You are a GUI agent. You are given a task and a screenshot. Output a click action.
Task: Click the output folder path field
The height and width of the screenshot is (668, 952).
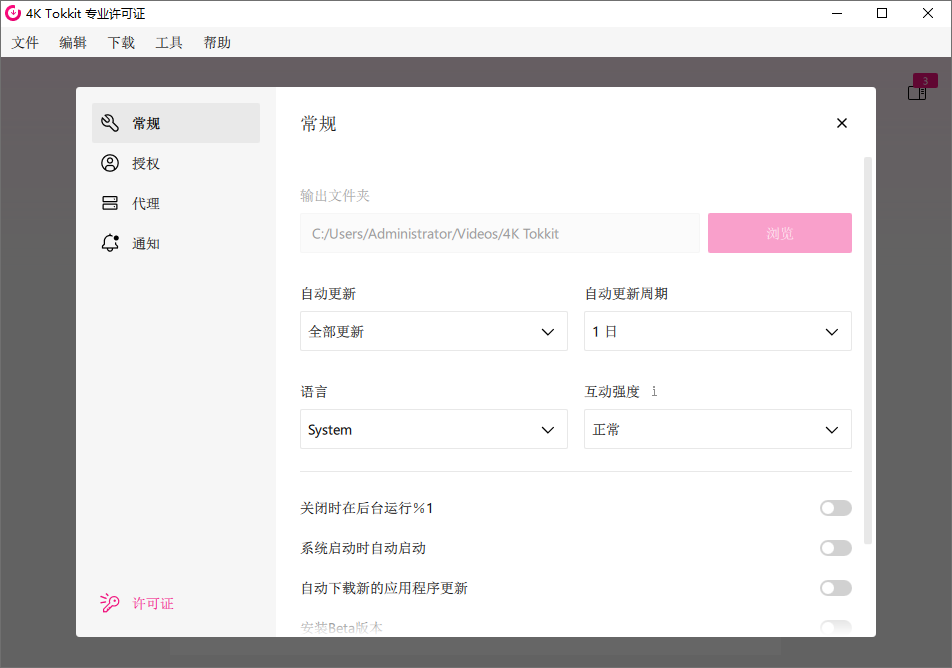[x=500, y=233]
